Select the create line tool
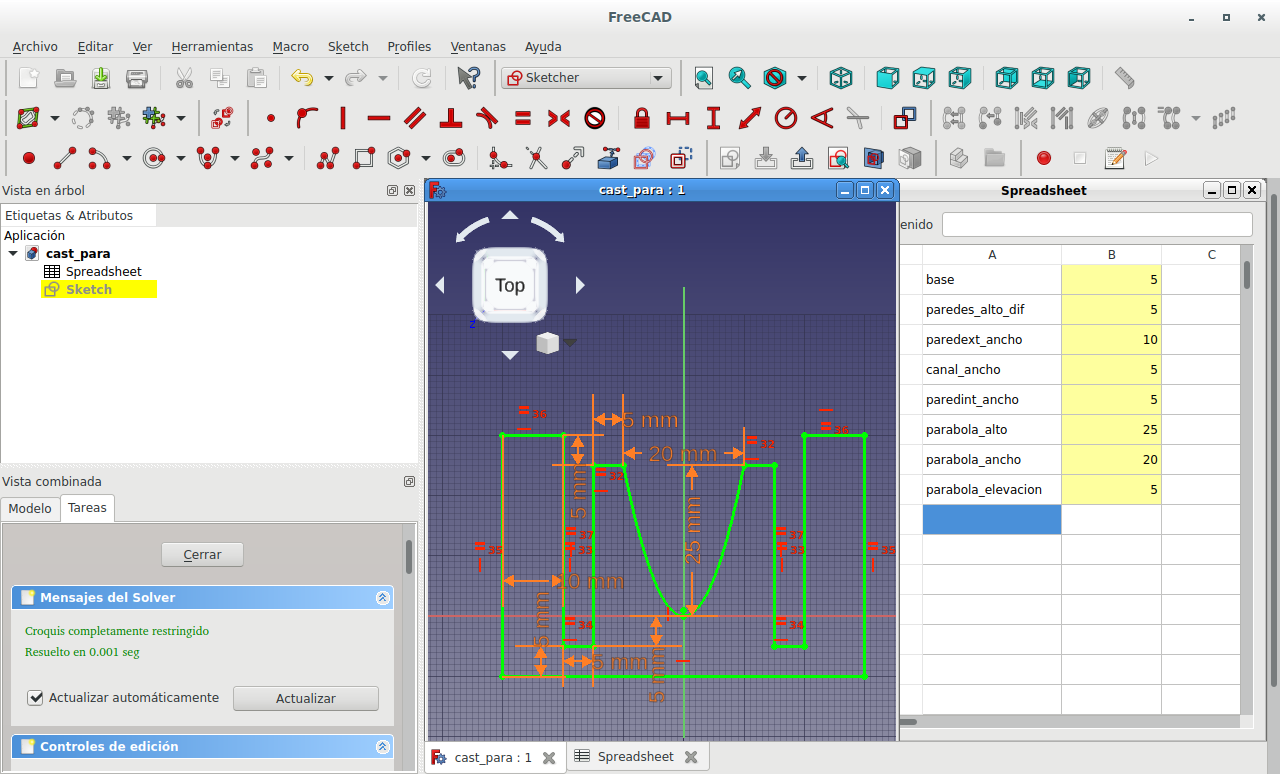Image resolution: width=1280 pixels, height=774 pixels. (65, 158)
